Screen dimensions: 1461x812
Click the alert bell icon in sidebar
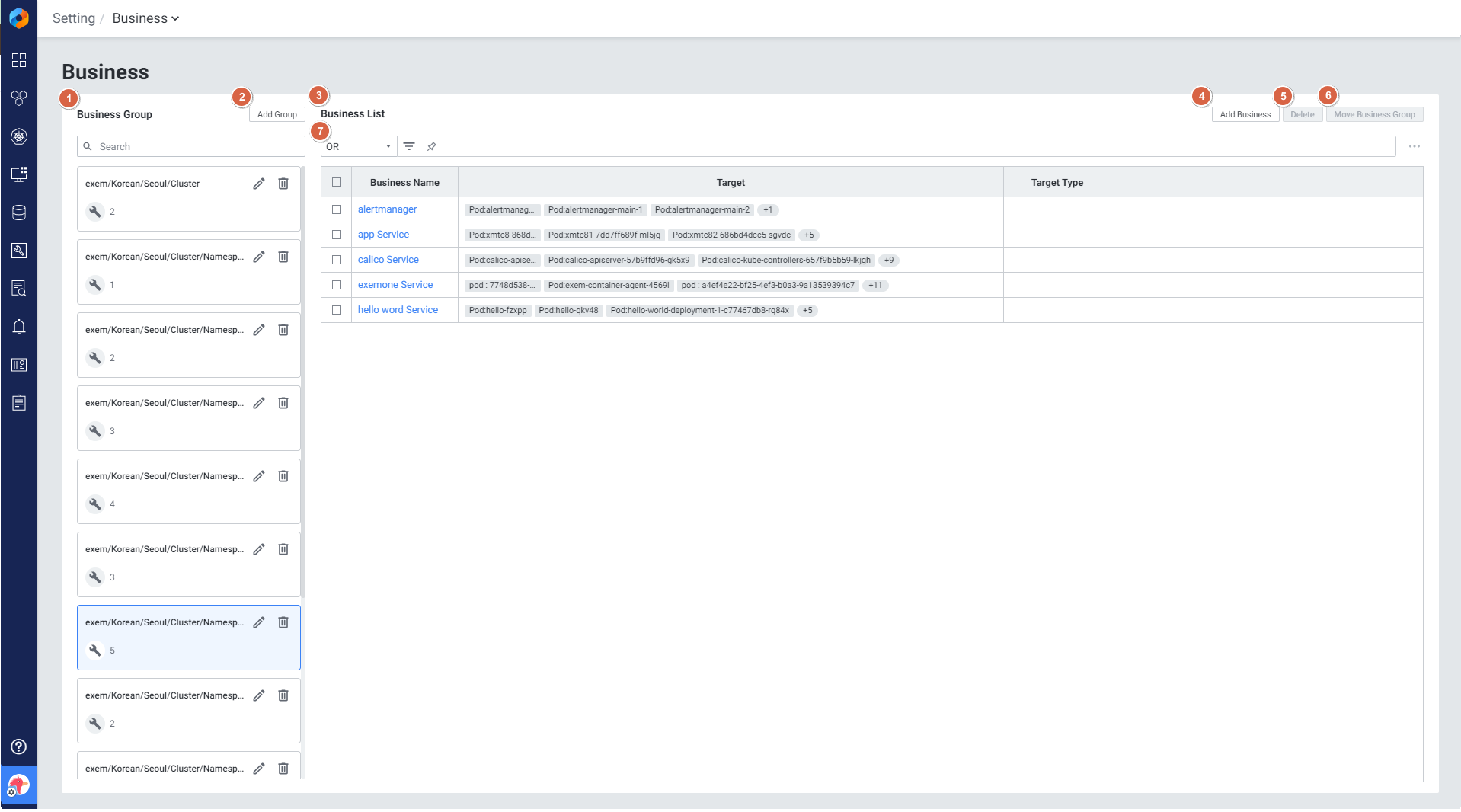click(19, 327)
